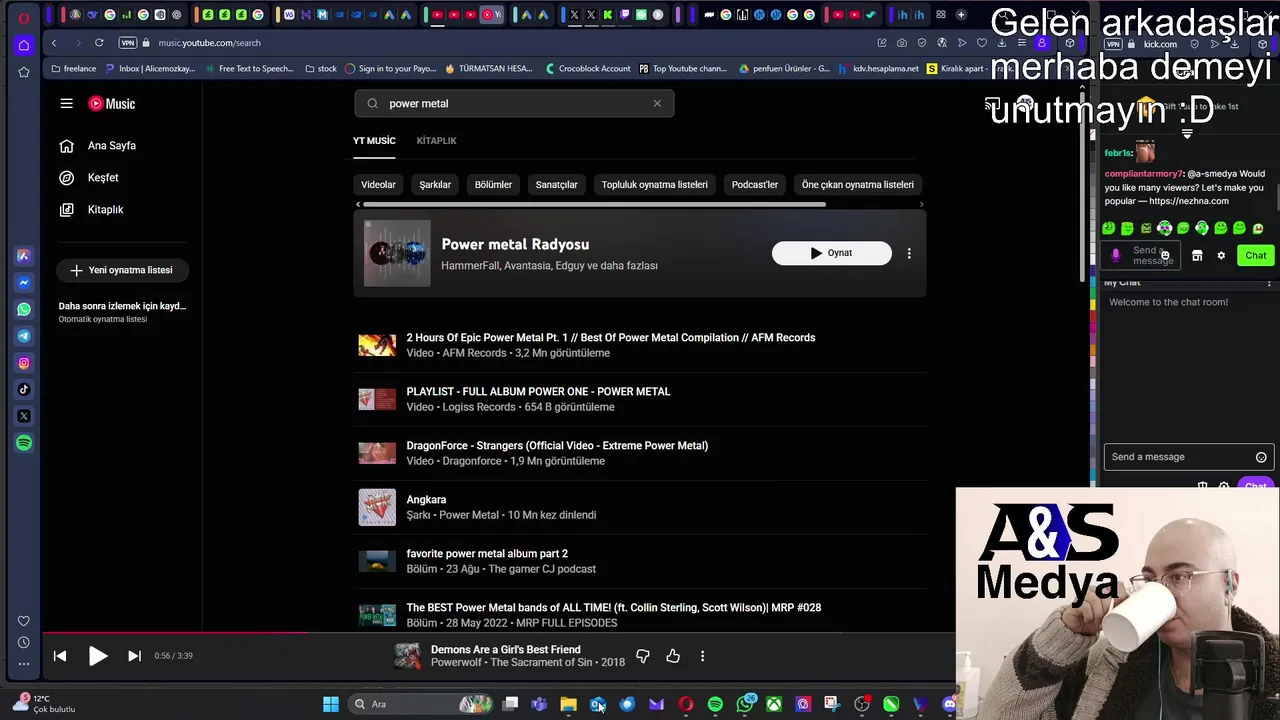The height and width of the screenshot is (720, 1280).
Task: Open Spotify from the taskbar
Action: pos(715,704)
